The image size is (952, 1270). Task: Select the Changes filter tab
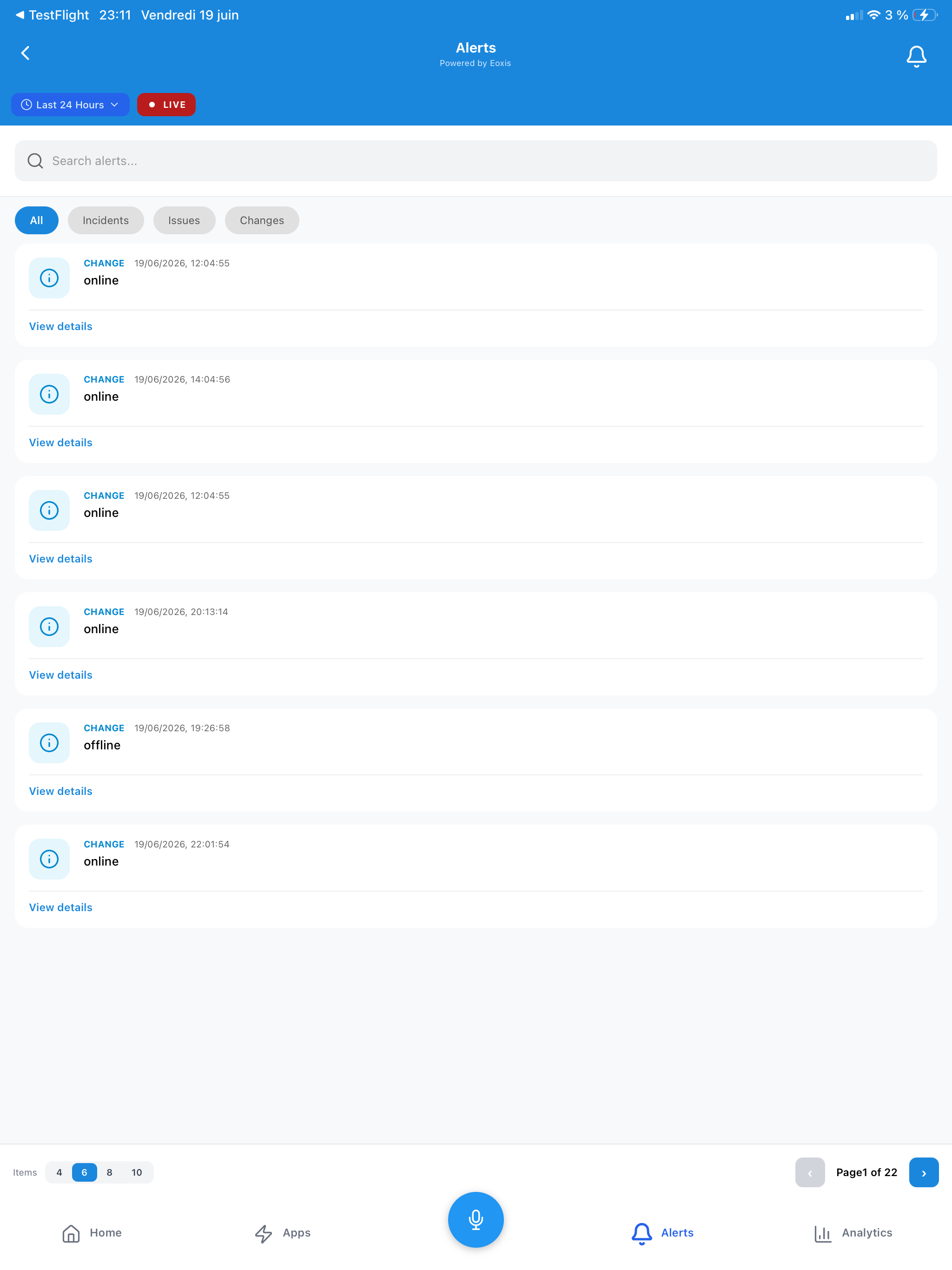click(262, 220)
